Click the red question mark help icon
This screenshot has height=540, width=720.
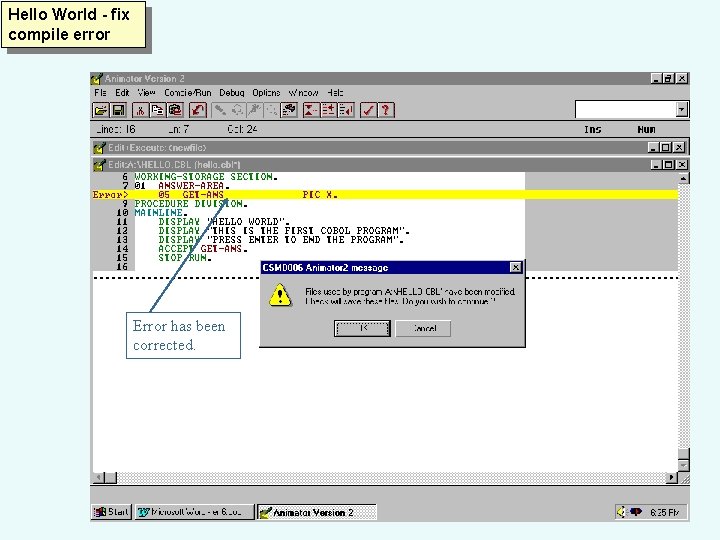pos(386,110)
